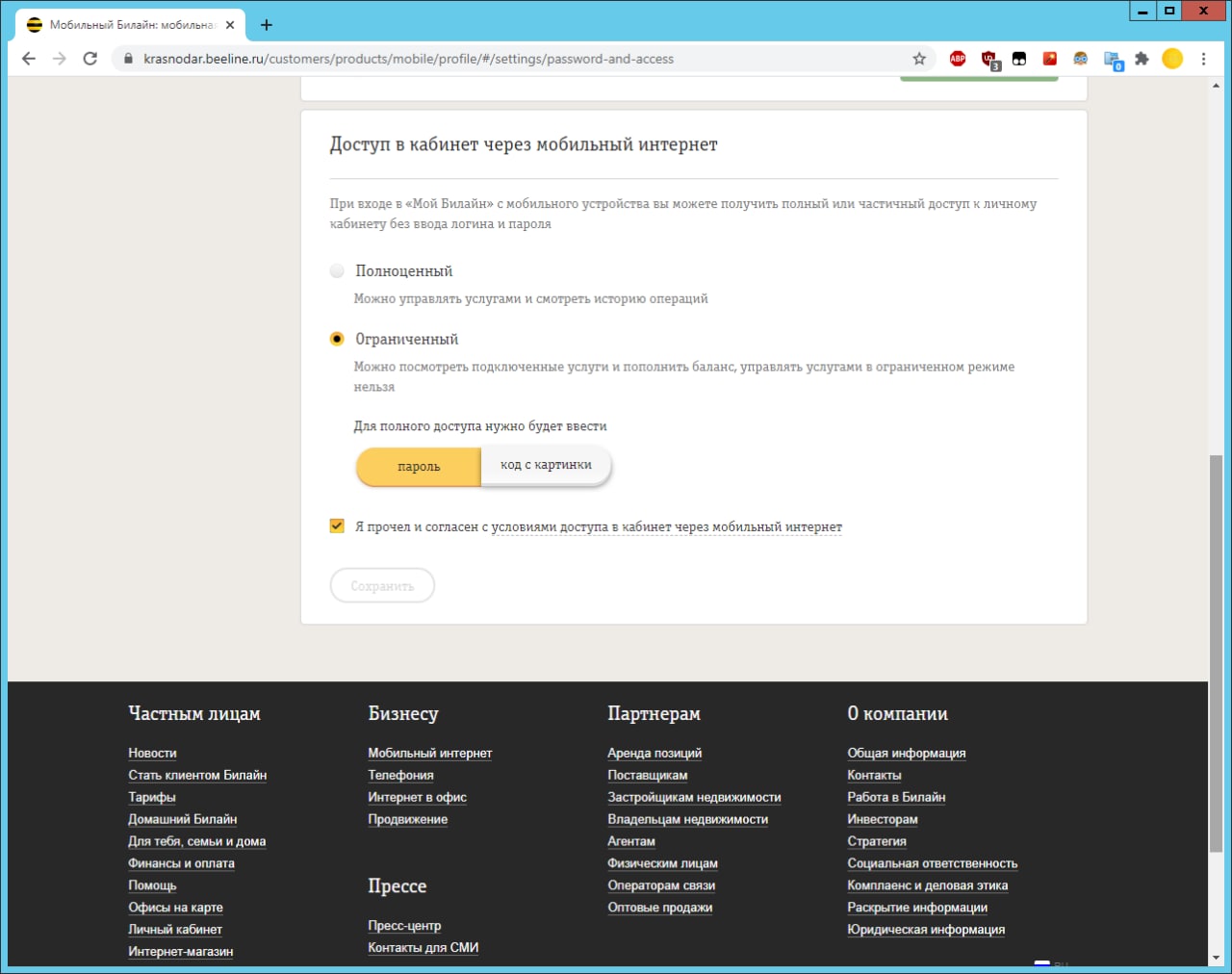Image resolution: width=1232 pixels, height=974 pixels.
Task: Open Новости footer link
Action: 152,753
